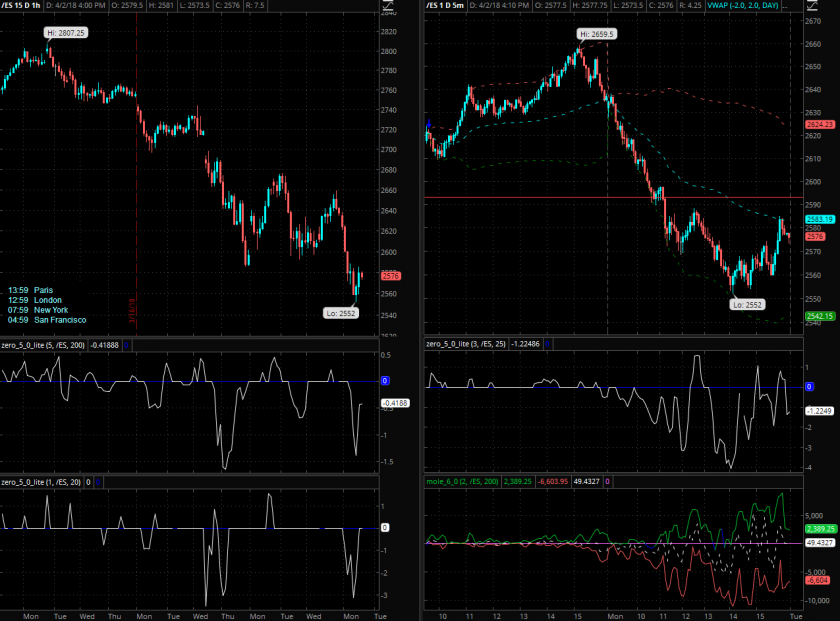This screenshot has width=840, height=621.
Task: Click the blue arrow marker on the 5m chart
Action: click(x=429, y=126)
